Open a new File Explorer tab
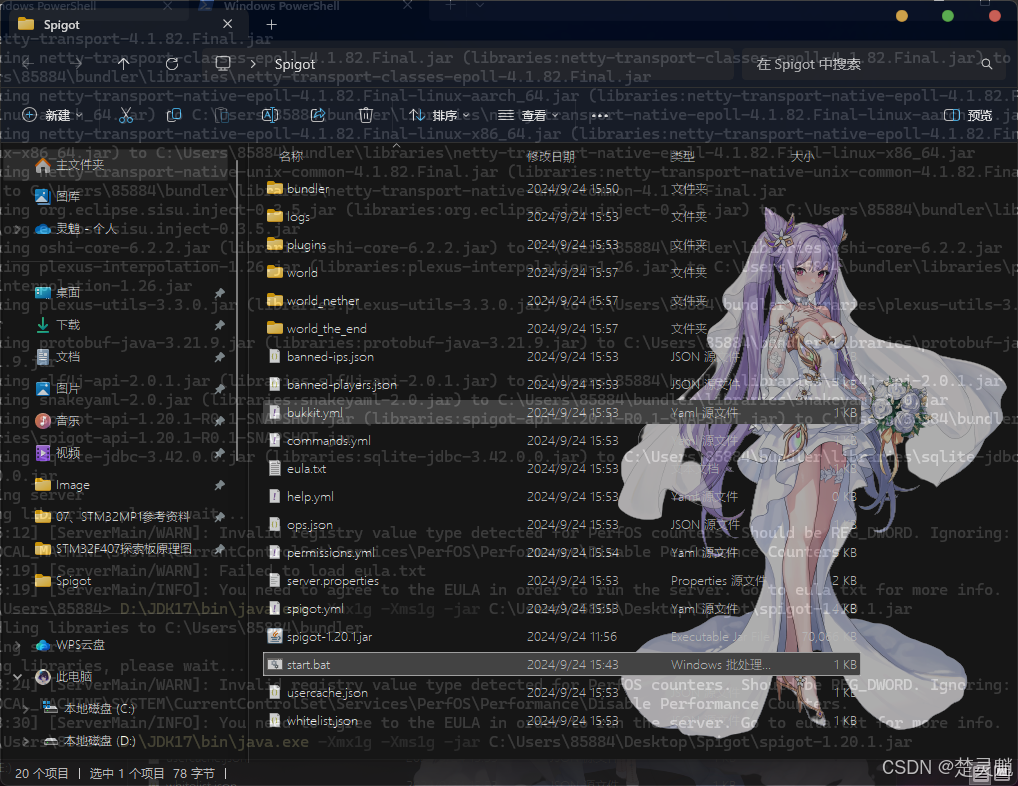This screenshot has height=786, width=1018. [271, 25]
